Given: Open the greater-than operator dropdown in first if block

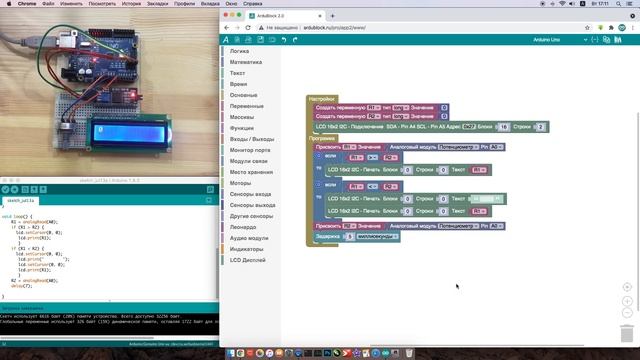Looking at the screenshot, I should (372, 158).
